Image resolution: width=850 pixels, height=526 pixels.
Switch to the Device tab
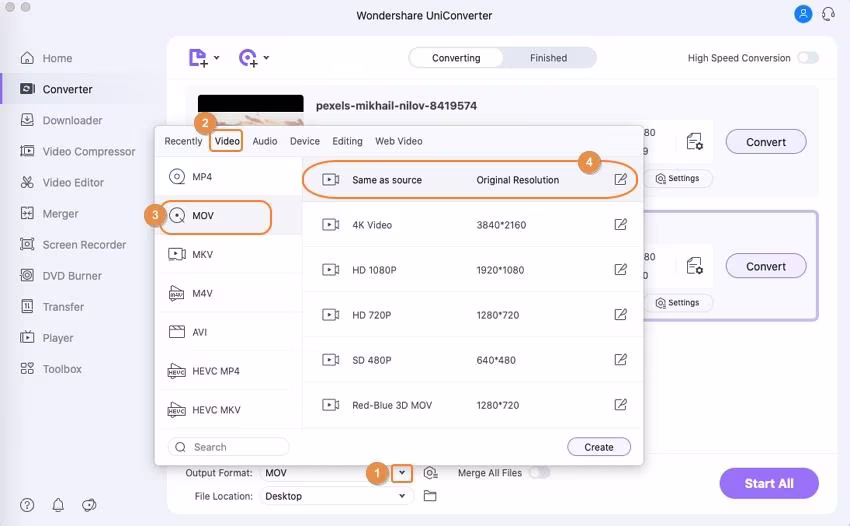point(305,141)
